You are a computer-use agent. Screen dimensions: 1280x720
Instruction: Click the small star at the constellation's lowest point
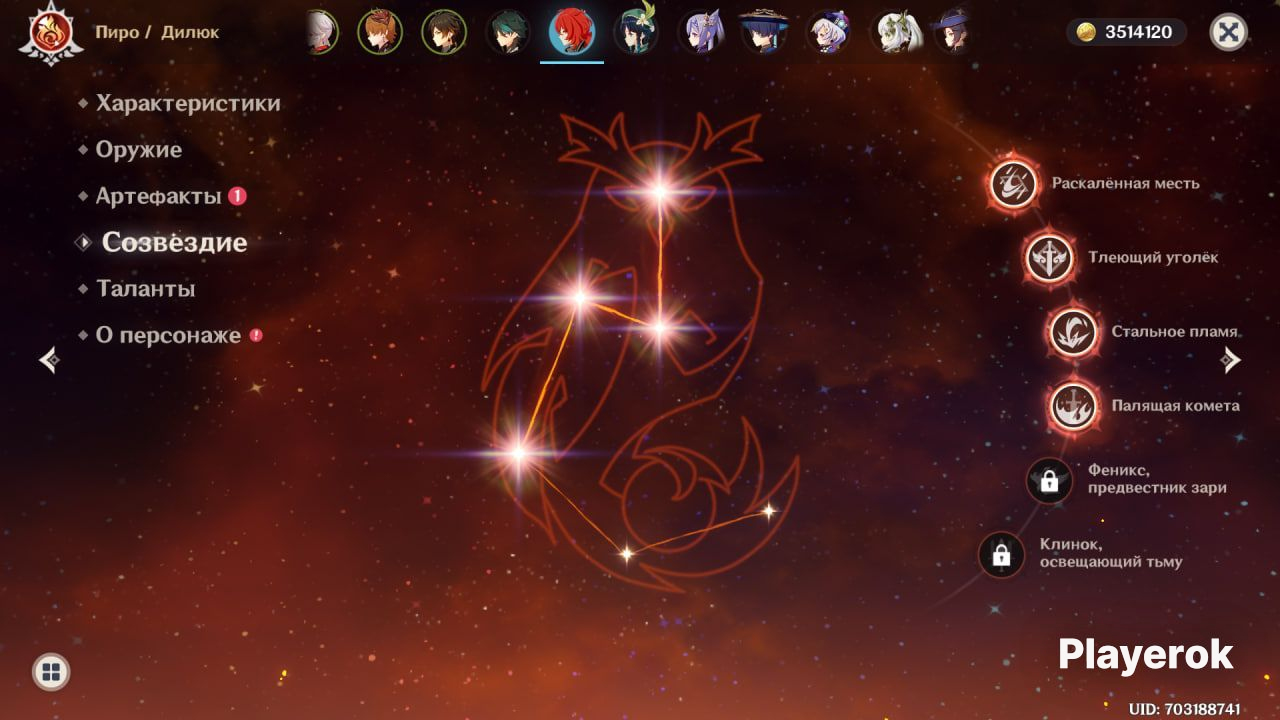click(x=626, y=553)
